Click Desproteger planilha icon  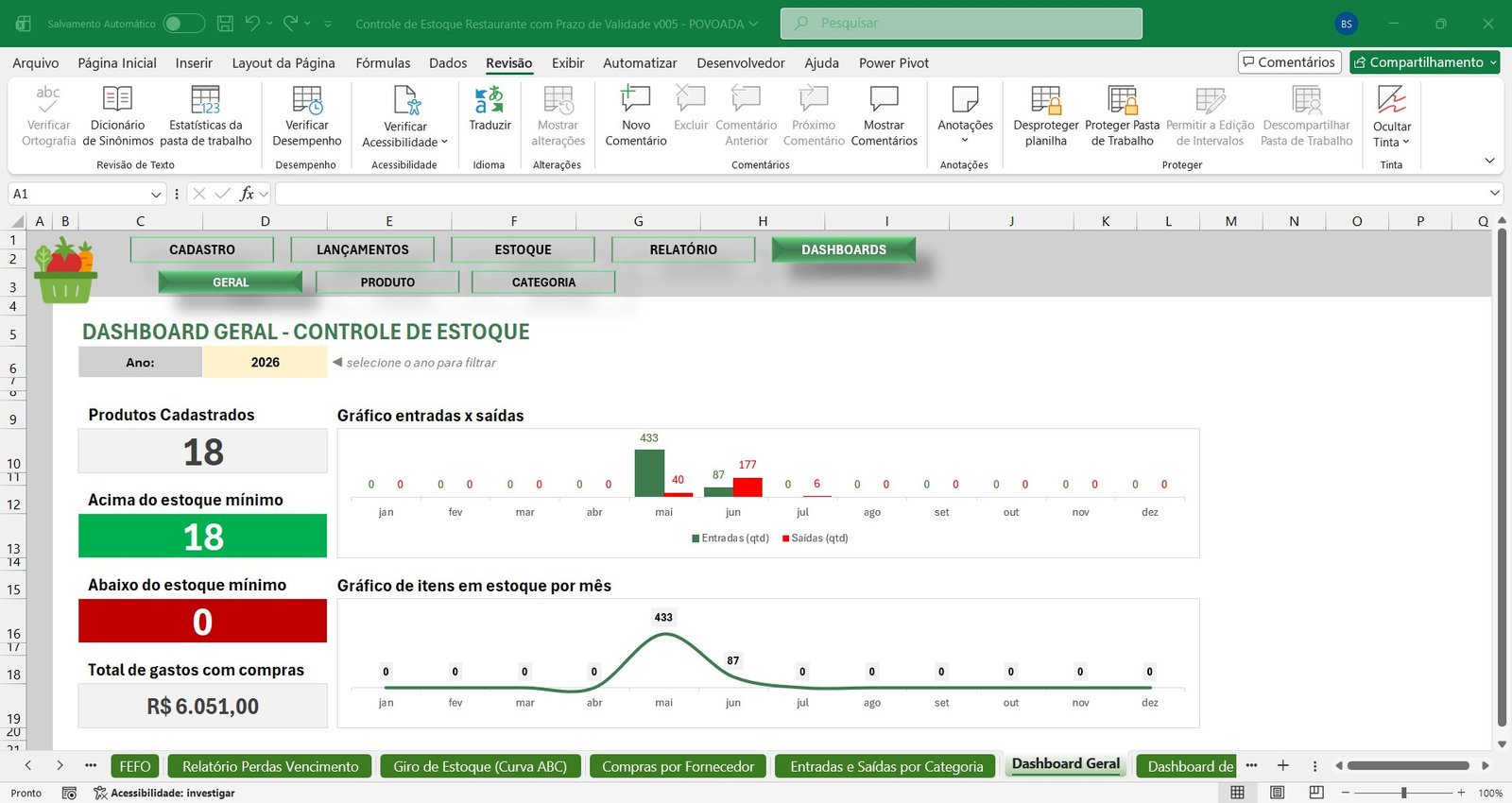pyautogui.click(x=1046, y=99)
